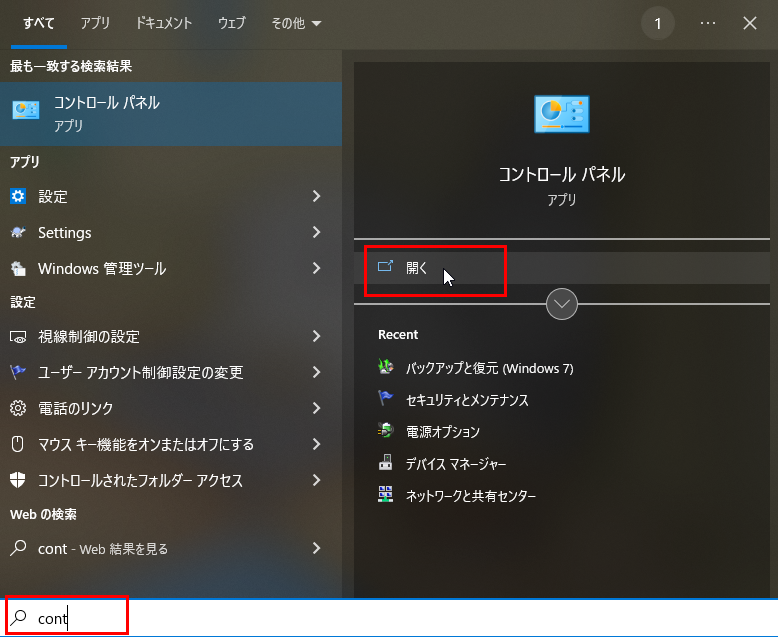Expand ユーザー アカウント制御設定の変更 arrow

[317, 372]
